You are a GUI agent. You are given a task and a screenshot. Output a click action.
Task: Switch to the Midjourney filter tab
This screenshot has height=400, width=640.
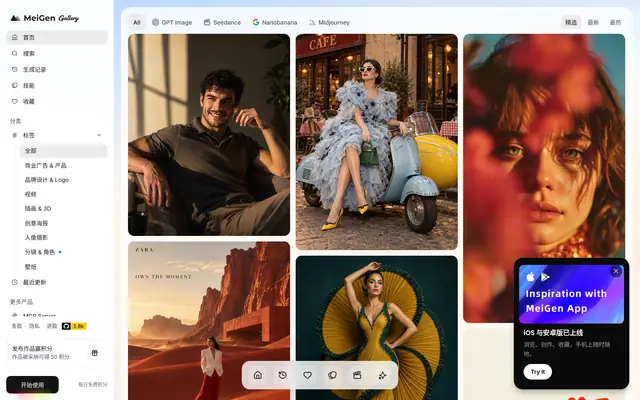point(329,22)
